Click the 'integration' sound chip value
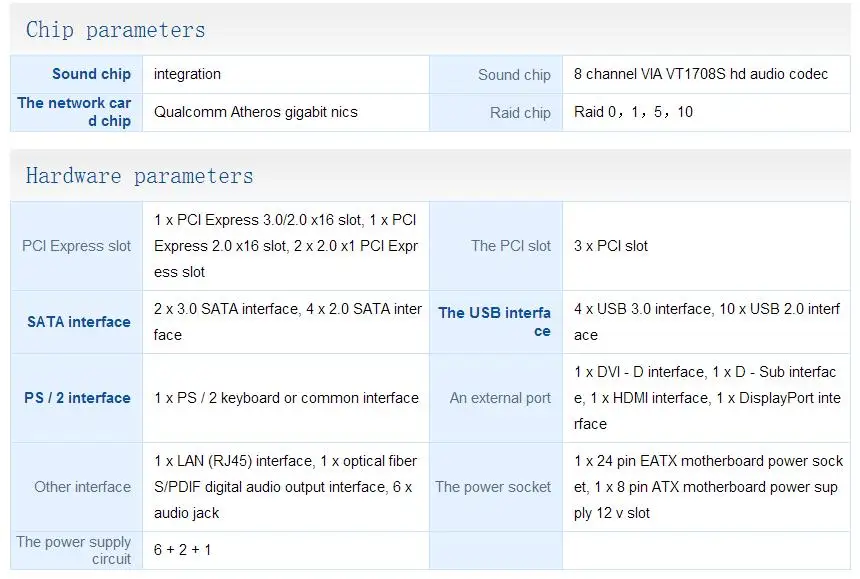 pyautogui.click(x=187, y=74)
